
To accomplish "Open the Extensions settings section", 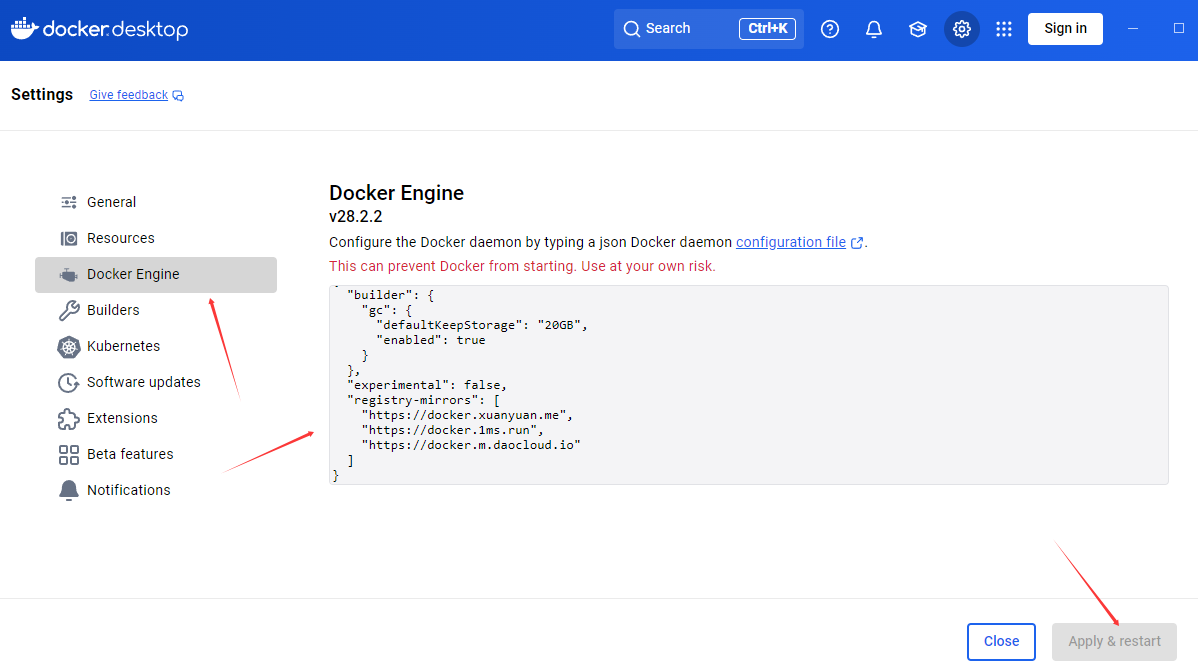I will 156,418.
